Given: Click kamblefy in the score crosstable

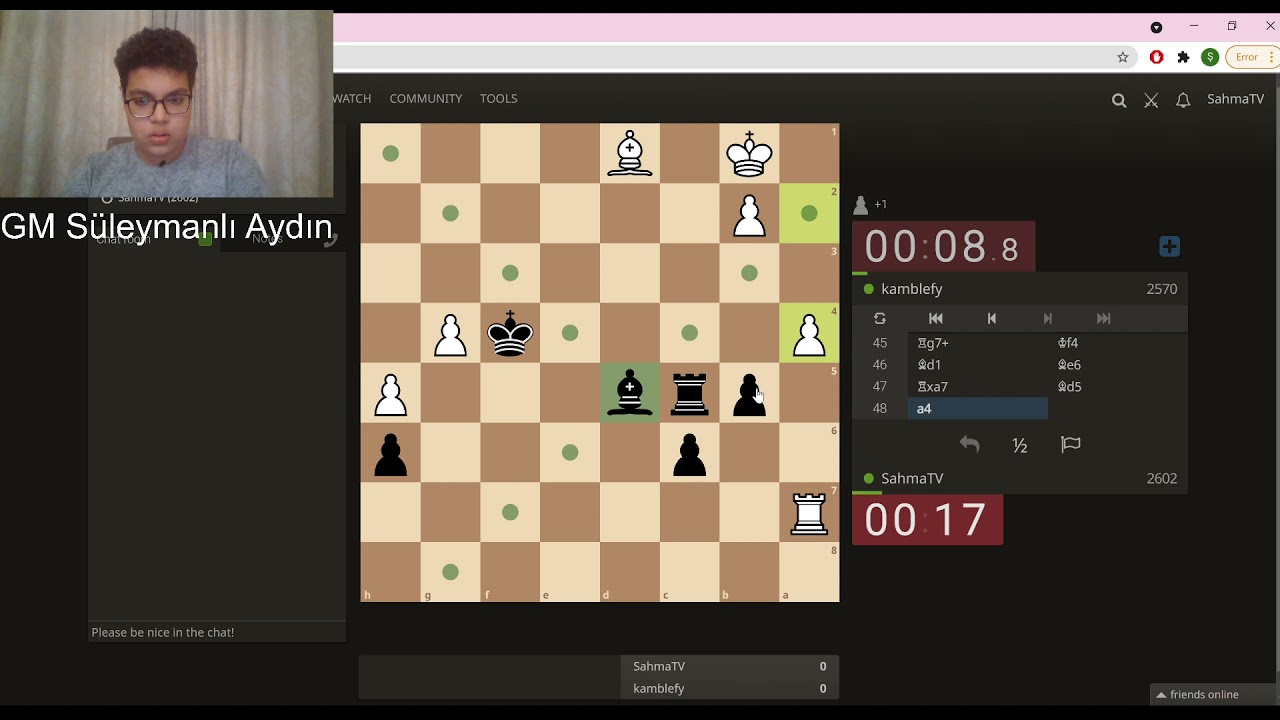Looking at the screenshot, I should (659, 688).
